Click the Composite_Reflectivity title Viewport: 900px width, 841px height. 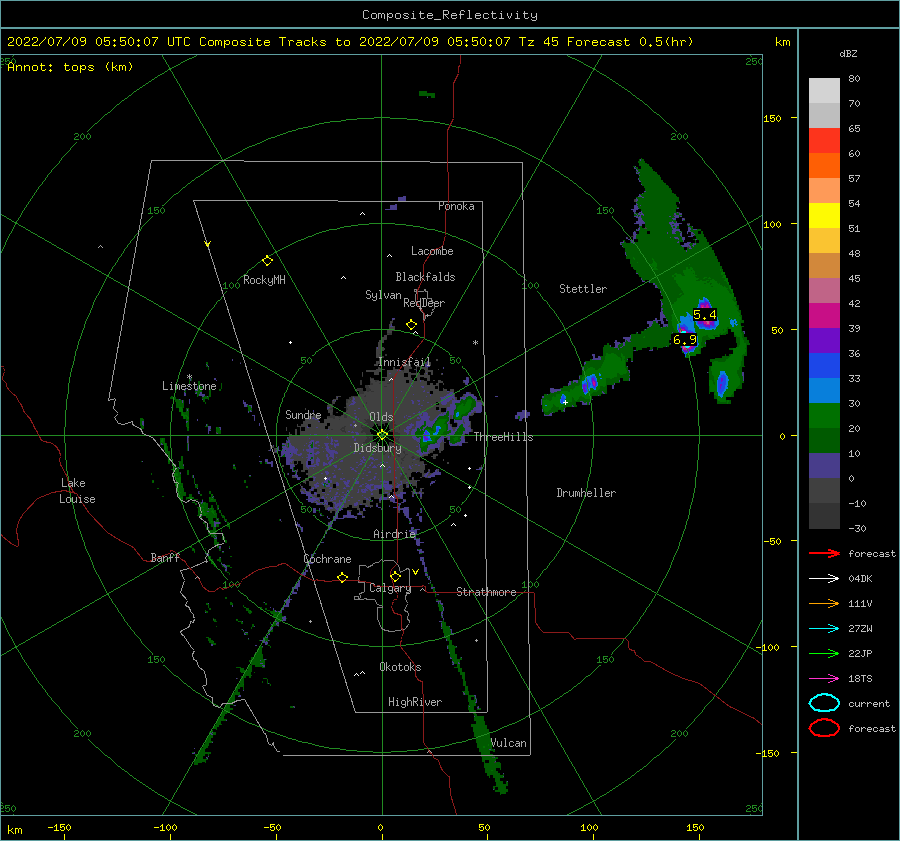pyautogui.click(x=450, y=15)
